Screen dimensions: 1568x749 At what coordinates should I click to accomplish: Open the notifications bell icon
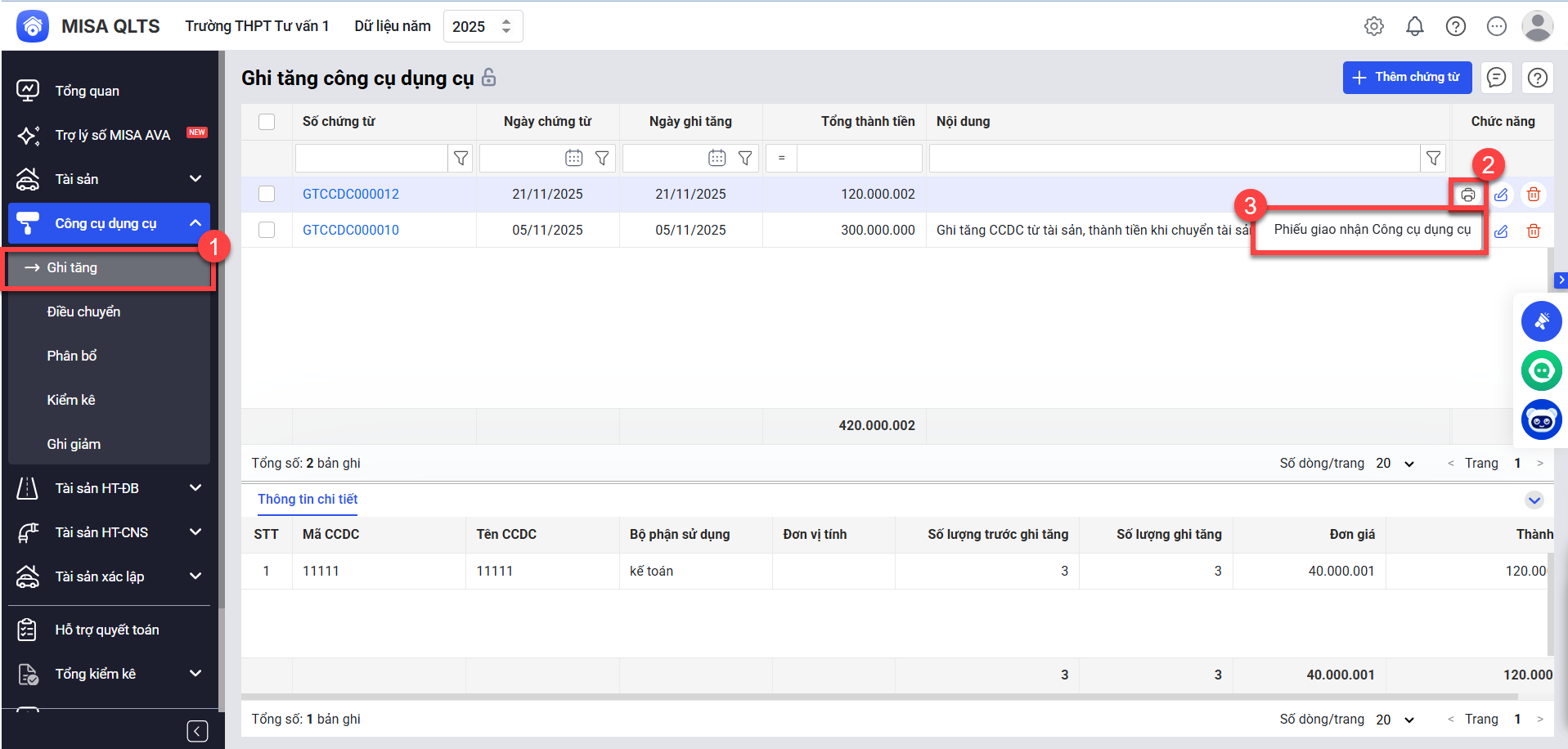tap(1414, 26)
